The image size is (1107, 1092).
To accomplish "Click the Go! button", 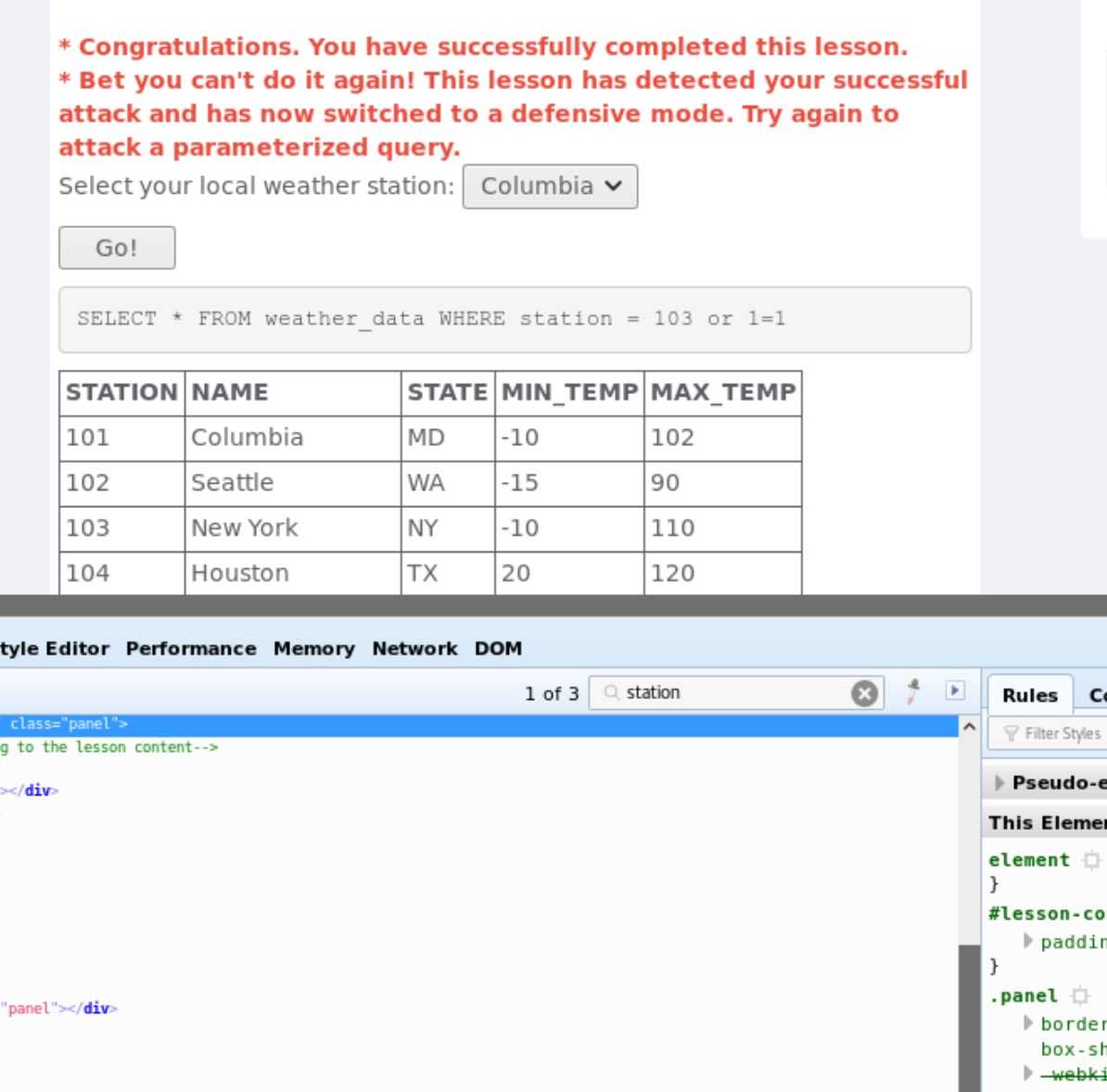I will (x=117, y=248).
